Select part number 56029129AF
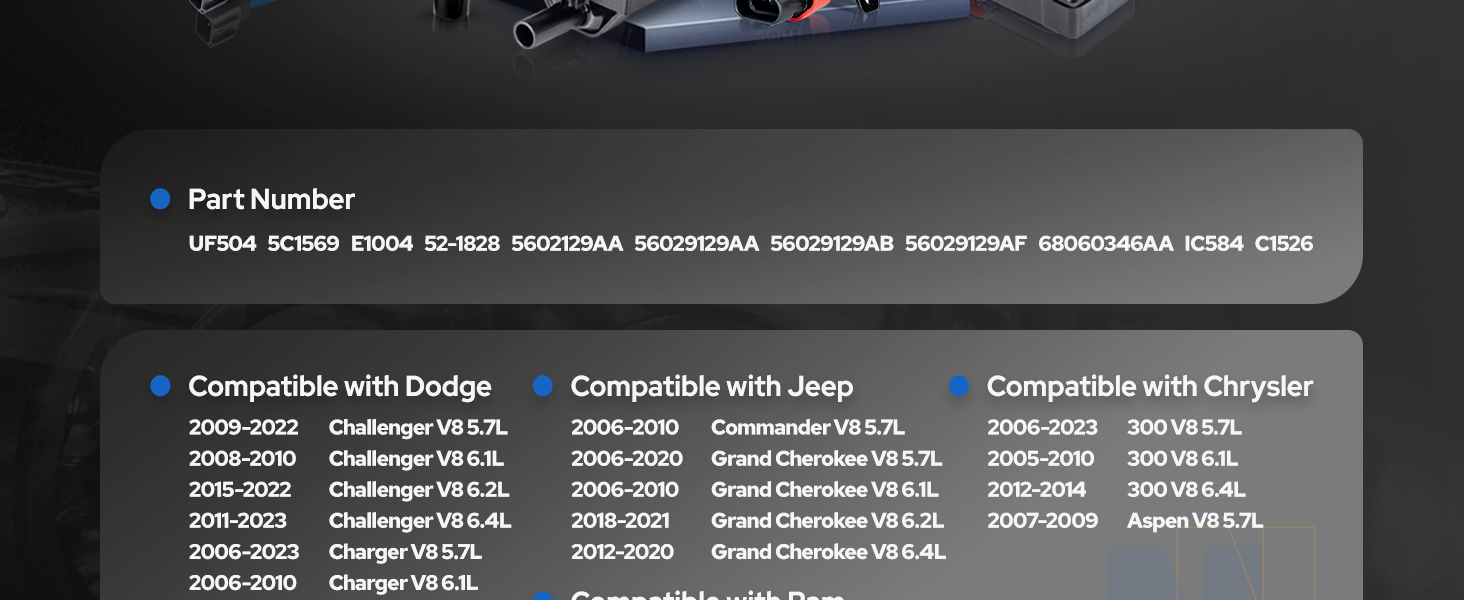The height and width of the screenshot is (600, 1464). [966, 243]
